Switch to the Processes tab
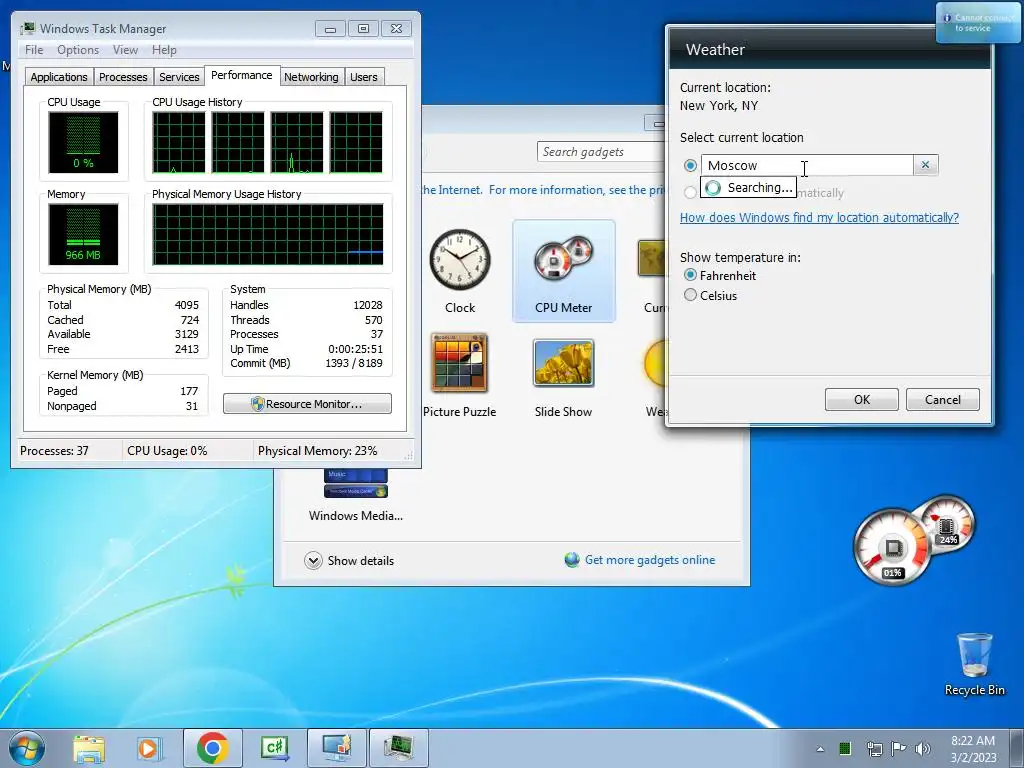Screen dimensions: 1024x768 point(123,77)
